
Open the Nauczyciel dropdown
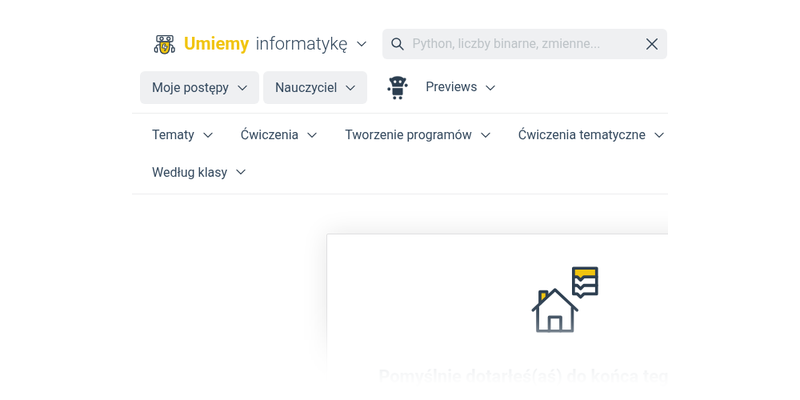(x=315, y=88)
